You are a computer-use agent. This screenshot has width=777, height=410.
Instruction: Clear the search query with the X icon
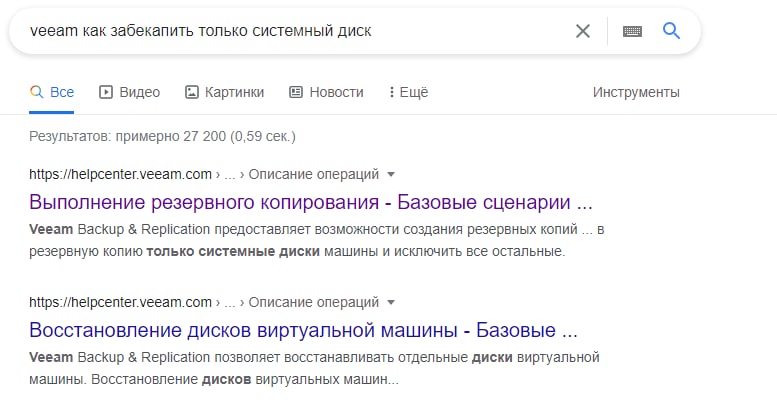[583, 31]
